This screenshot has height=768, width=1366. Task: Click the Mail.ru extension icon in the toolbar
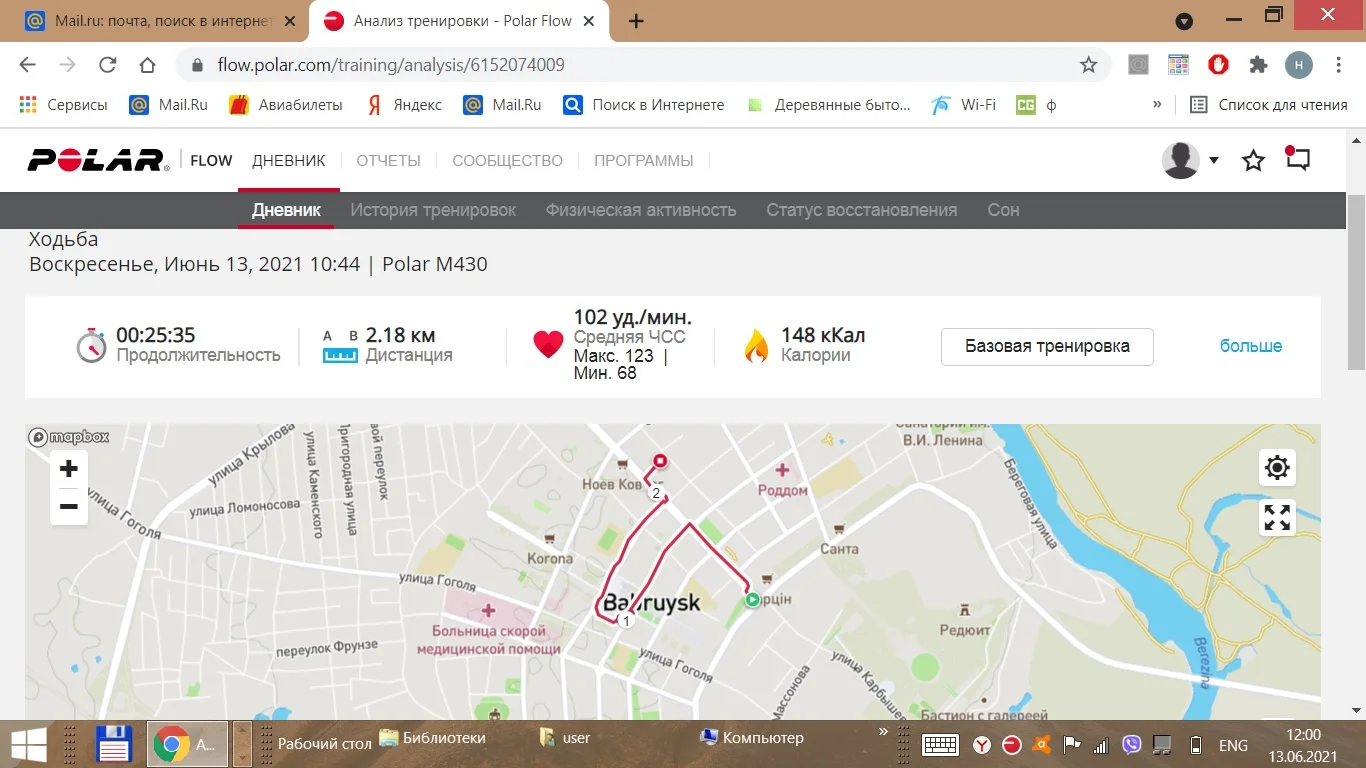[1138, 65]
